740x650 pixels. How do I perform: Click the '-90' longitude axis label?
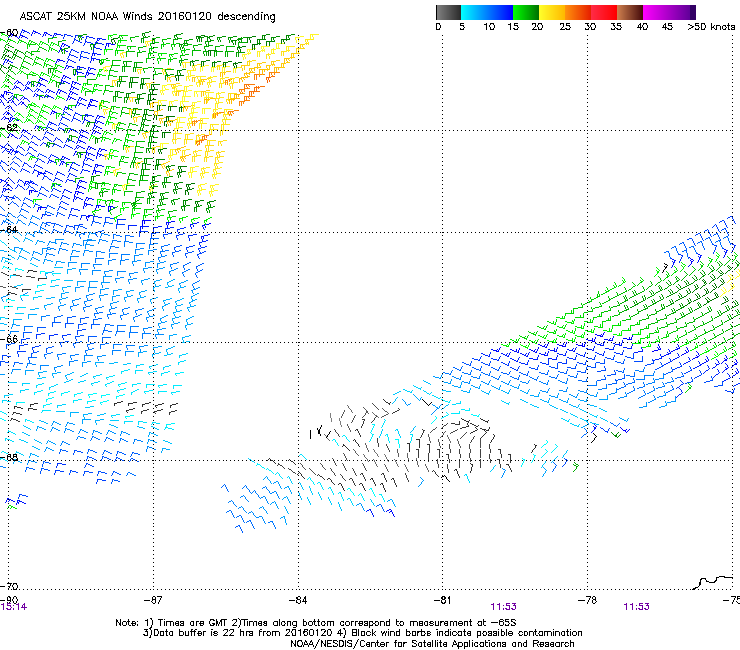pyautogui.click(x=9, y=600)
